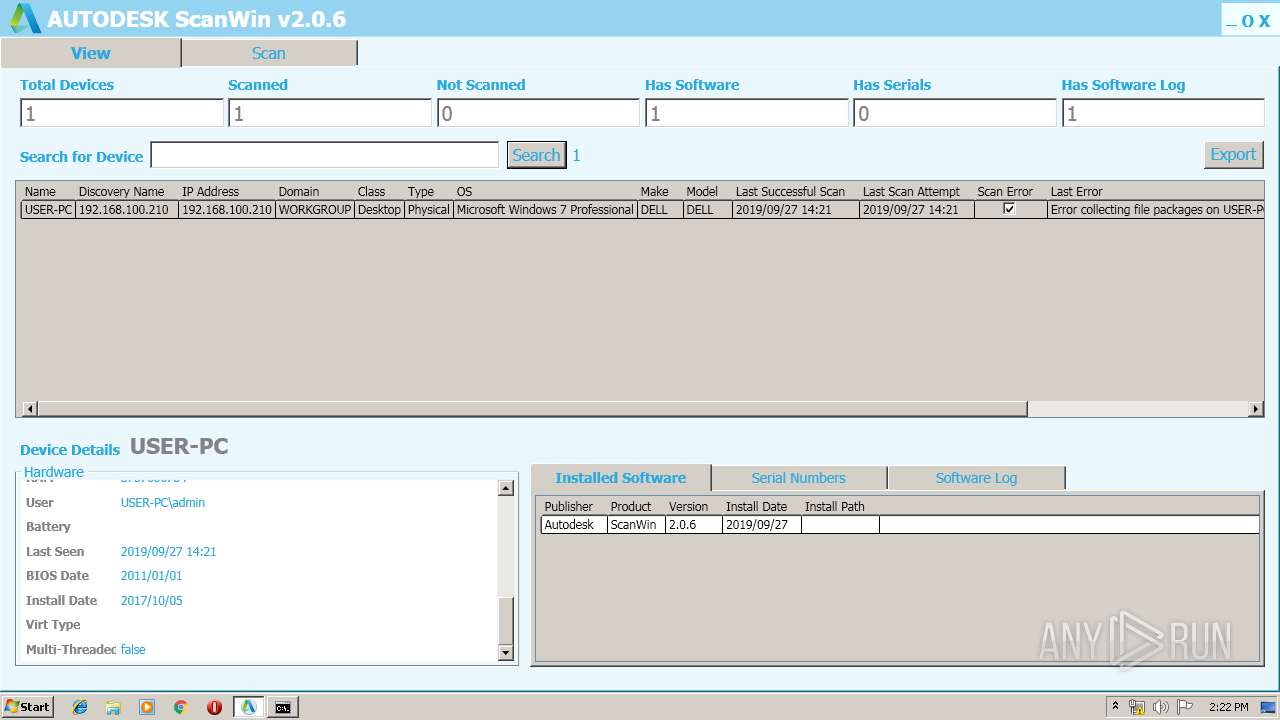This screenshot has height=720, width=1280.
Task: Click the Hardware panel vertical scrollbar thumb
Action: 505,621
